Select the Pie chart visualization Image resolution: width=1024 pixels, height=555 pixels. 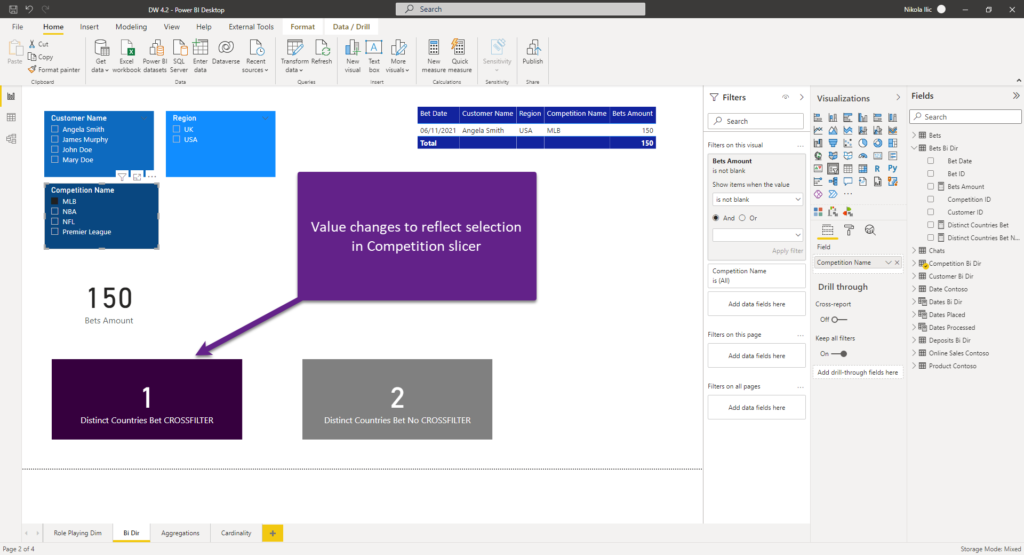click(863, 143)
